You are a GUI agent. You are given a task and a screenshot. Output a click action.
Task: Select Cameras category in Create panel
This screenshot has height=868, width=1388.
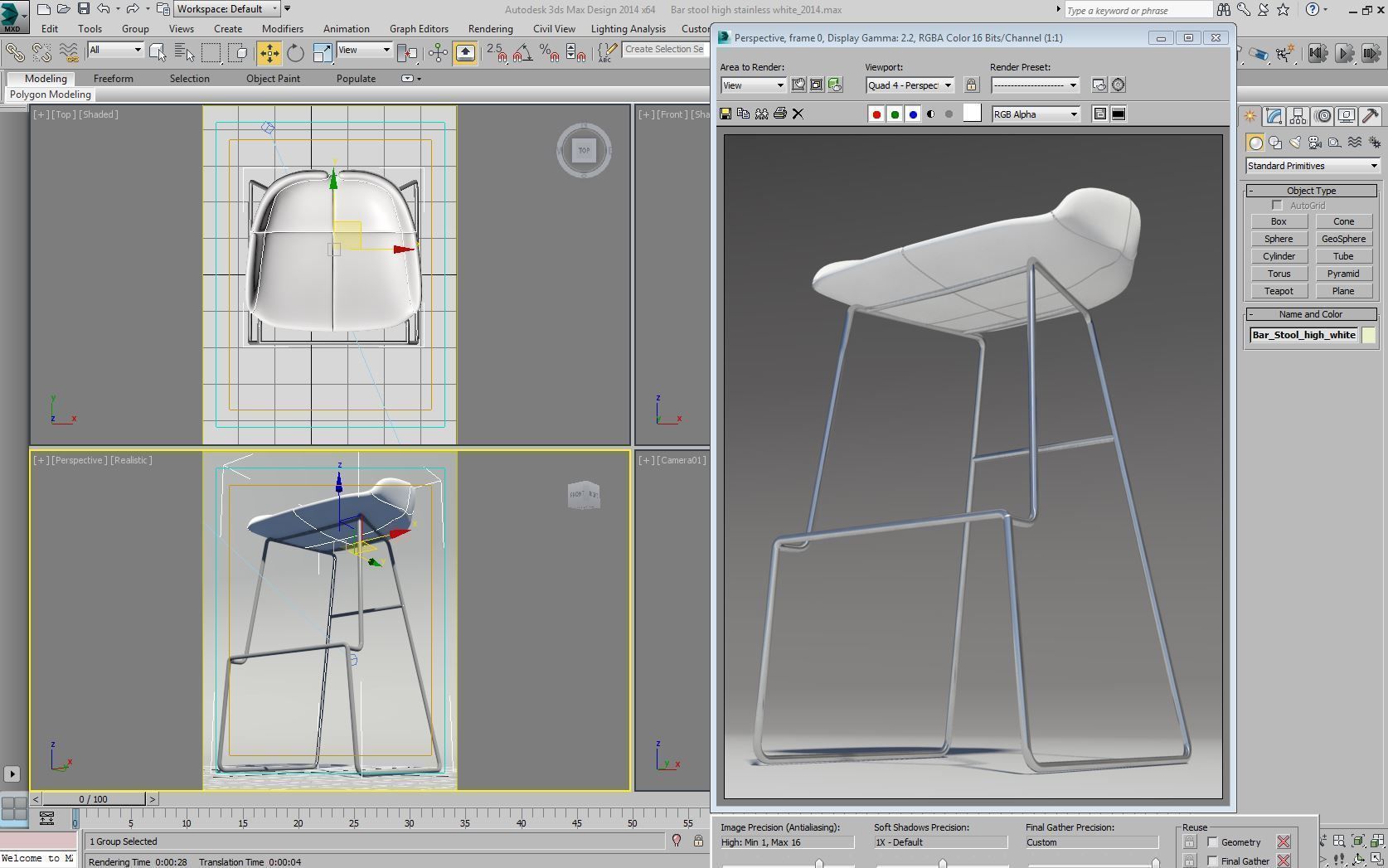1315,143
